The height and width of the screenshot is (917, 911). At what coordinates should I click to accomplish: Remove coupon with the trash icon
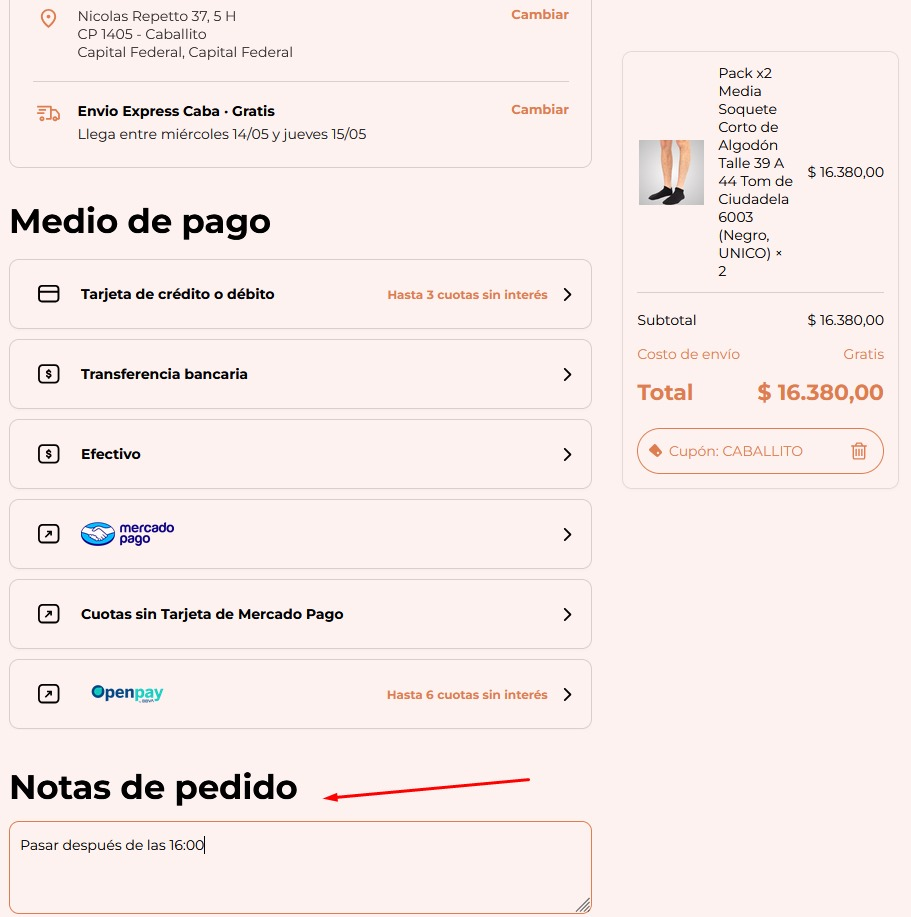pos(859,451)
